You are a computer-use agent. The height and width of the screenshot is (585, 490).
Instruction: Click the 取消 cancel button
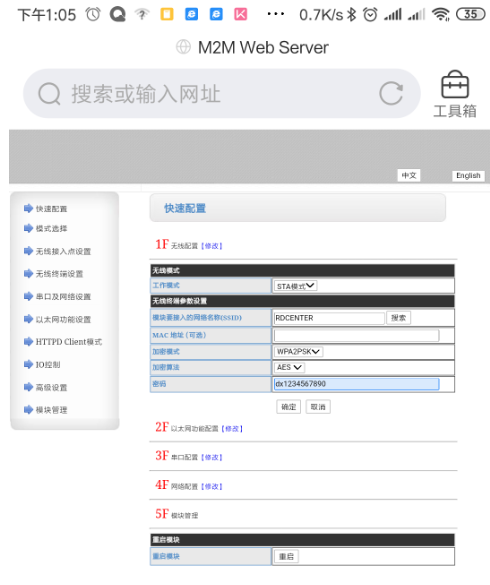[x=318, y=407]
